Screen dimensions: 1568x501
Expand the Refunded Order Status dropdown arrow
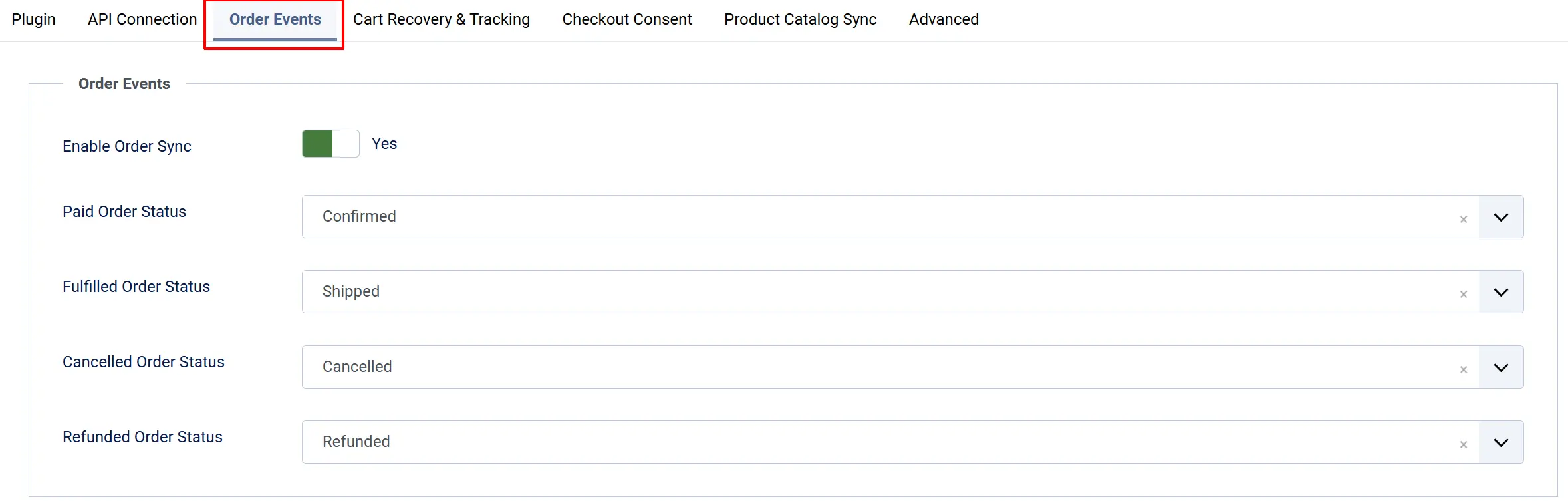click(1501, 442)
